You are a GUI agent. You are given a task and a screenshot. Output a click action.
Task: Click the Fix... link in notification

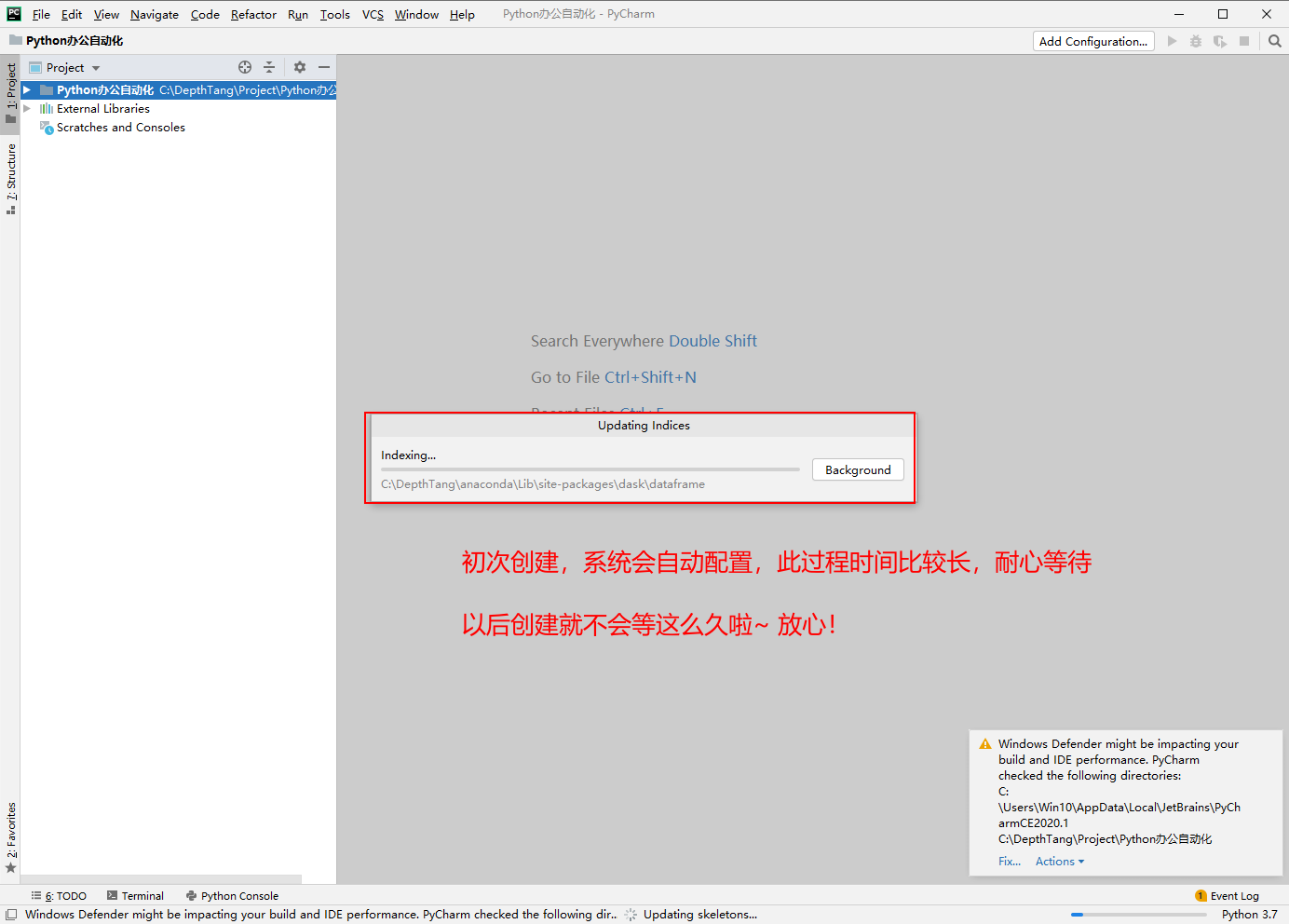click(x=1010, y=862)
